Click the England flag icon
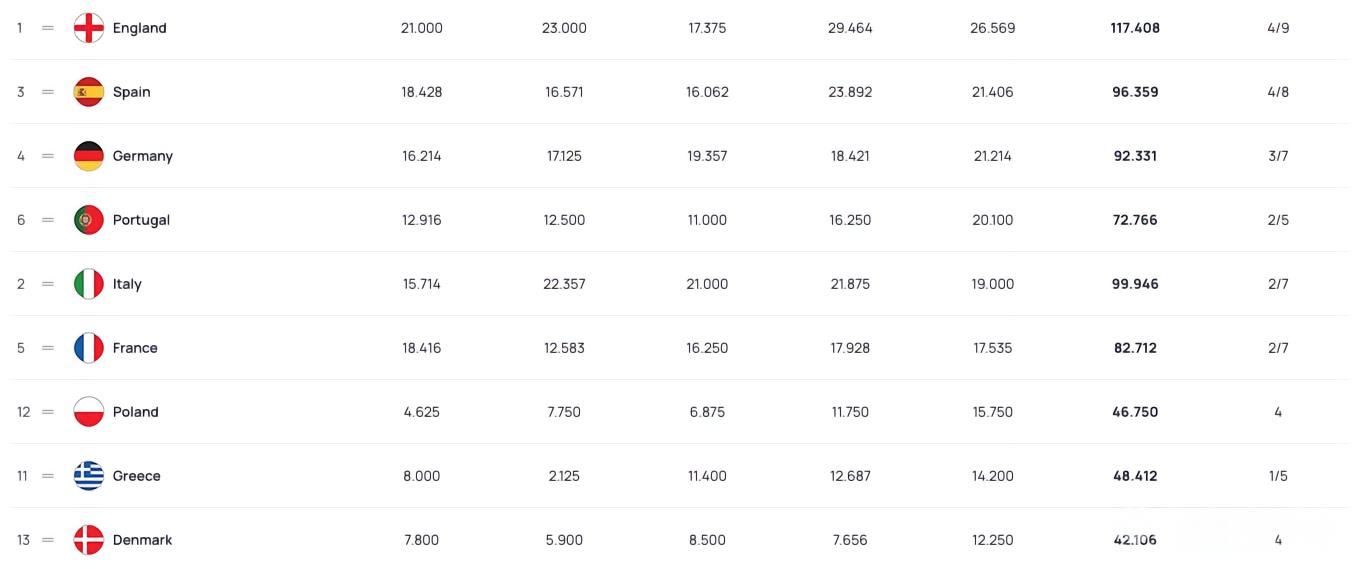This screenshot has height=569, width=1362. (89, 28)
